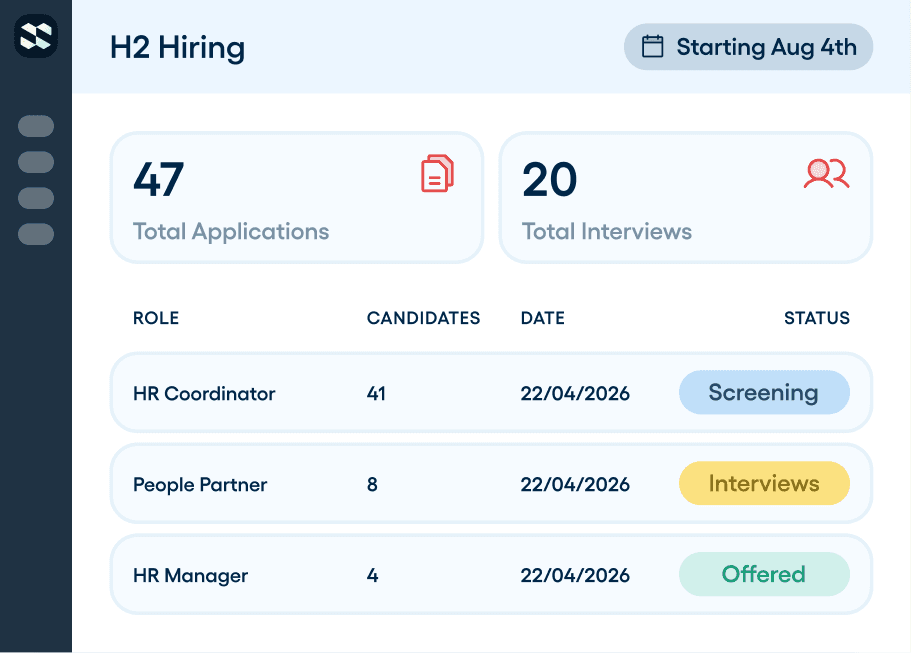This screenshot has height=653, width=911.
Task: Open the HR Coordinator role row
Action: [491, 393]
